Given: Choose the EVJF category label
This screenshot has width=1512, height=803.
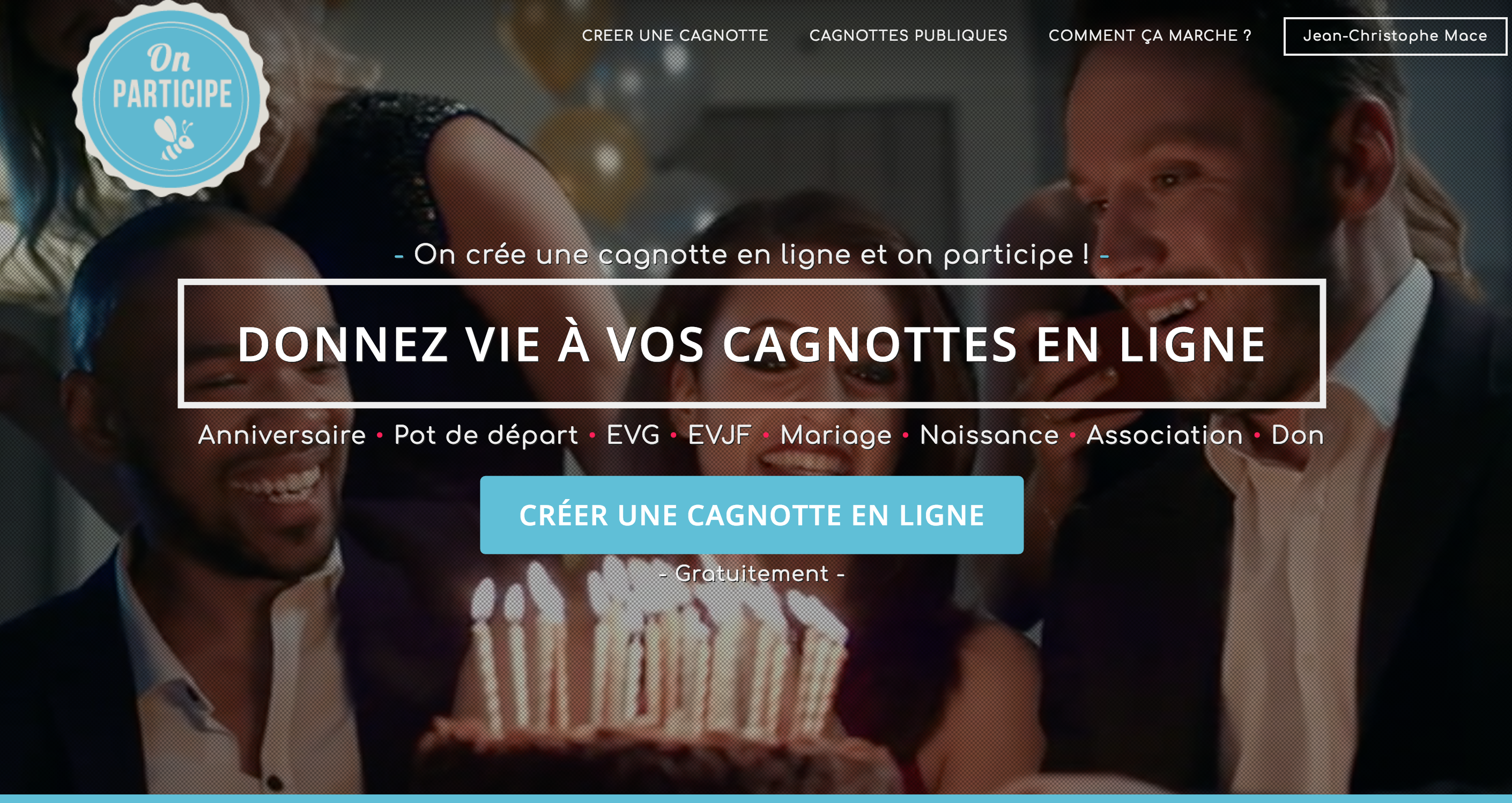Looking at the screenshot, I should click(x=719, y=435).
